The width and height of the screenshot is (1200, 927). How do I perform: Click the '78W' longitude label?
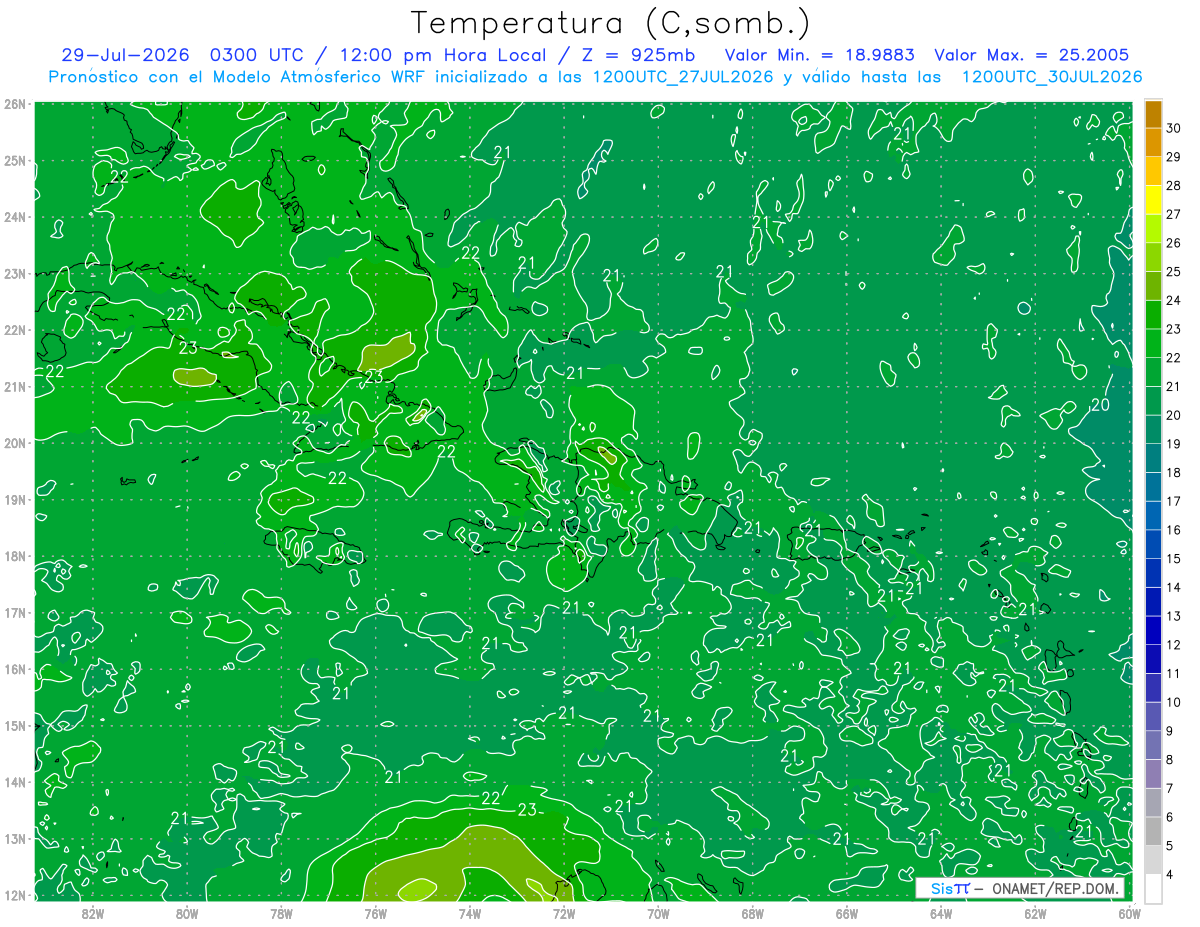(281, 912)
